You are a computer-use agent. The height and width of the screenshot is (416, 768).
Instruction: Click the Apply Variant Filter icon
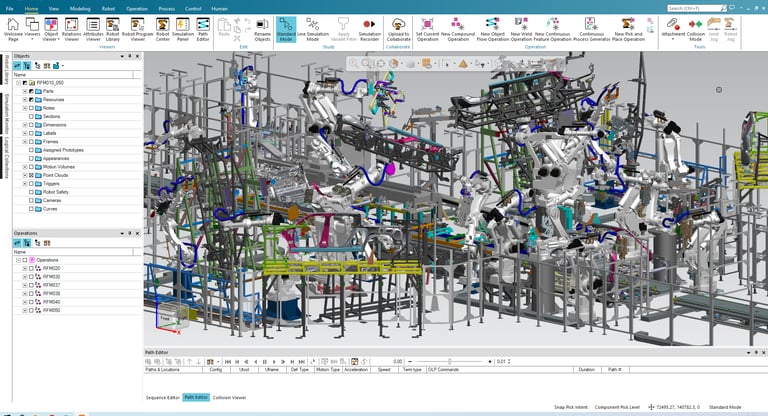click(x=343, y=29)
